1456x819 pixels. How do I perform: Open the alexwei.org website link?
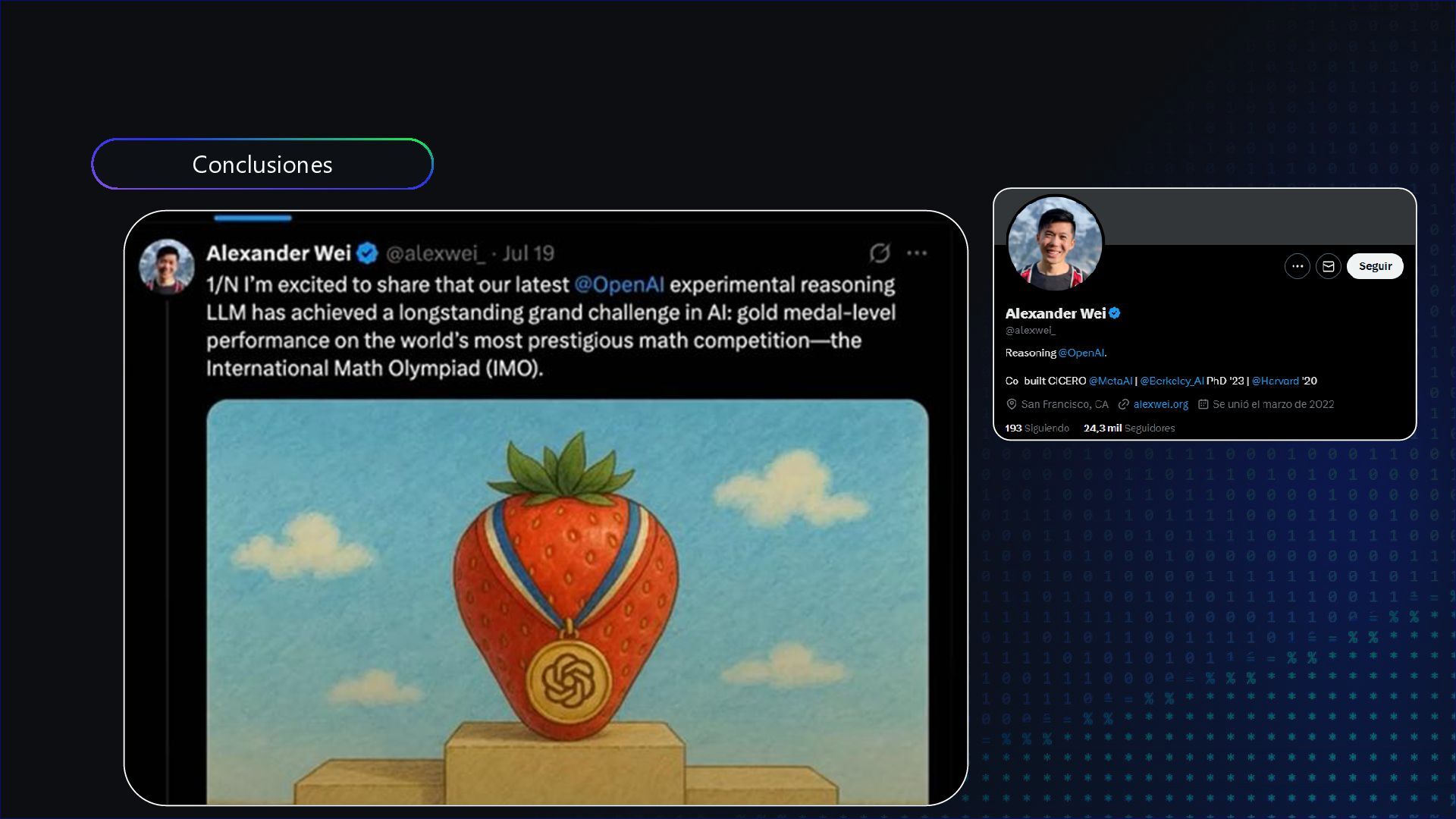tap(1161, 404)
